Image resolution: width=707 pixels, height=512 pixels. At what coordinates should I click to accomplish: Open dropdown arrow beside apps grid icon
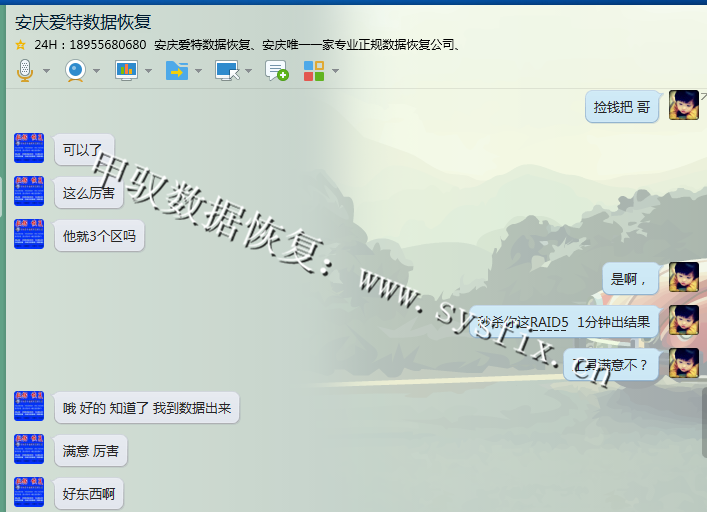click(335, 71)
